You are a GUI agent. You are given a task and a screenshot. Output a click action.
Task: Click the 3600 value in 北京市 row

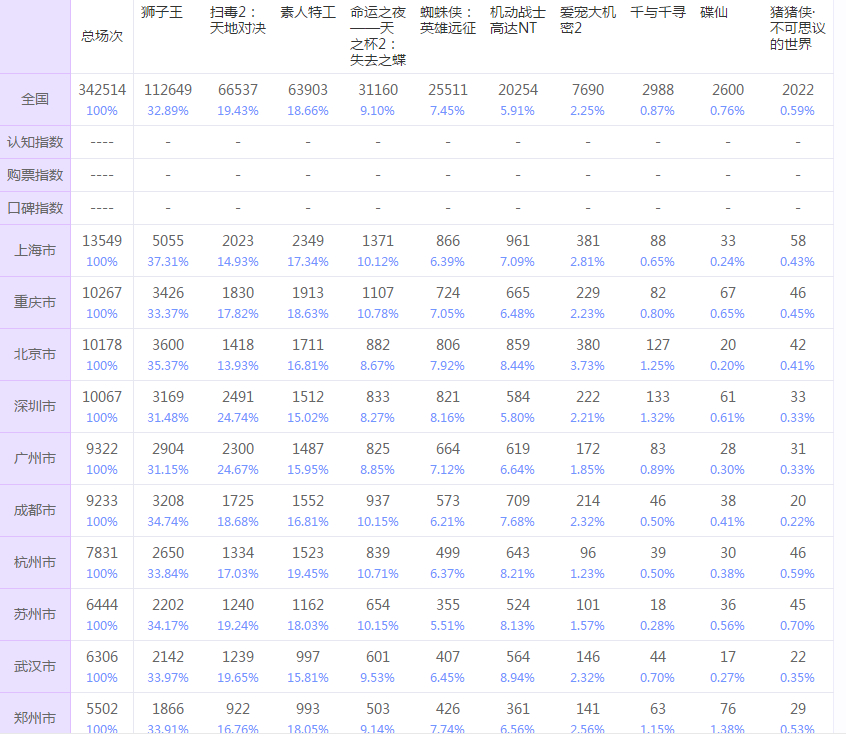[x=168, y=345]
